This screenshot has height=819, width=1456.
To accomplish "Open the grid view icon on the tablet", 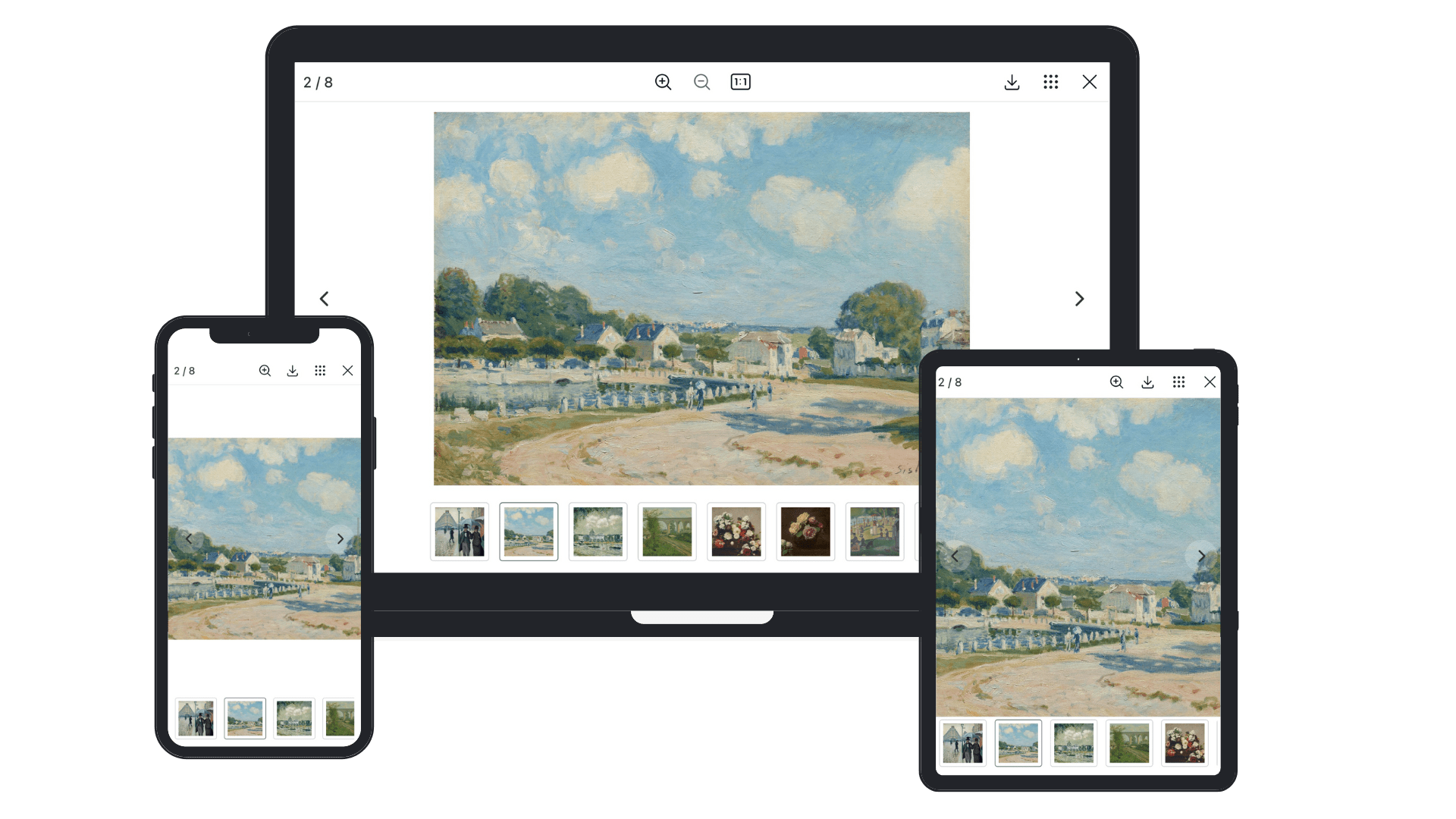I will coord(1179,383).
